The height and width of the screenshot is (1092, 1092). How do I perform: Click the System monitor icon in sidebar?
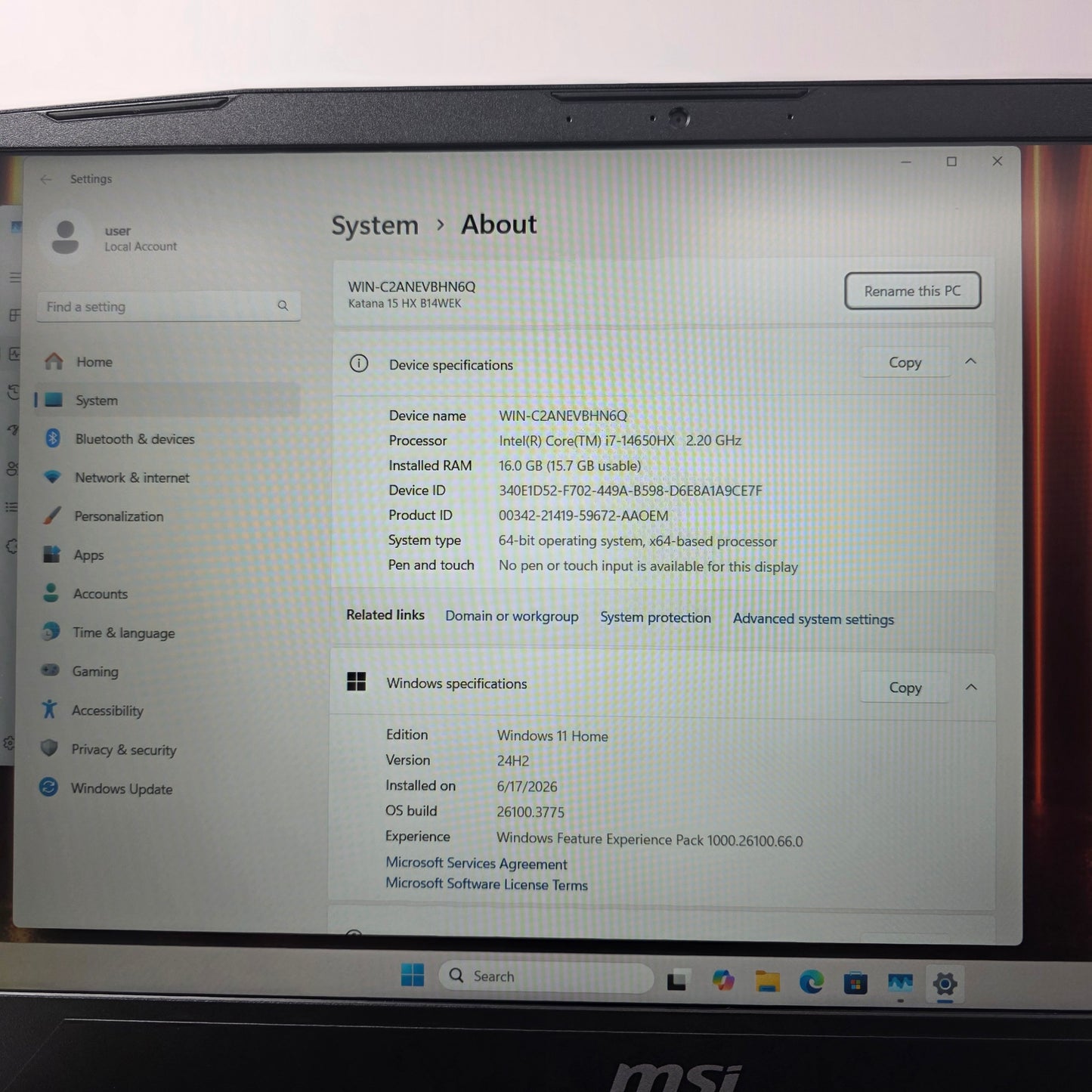(x=54, y=400)
